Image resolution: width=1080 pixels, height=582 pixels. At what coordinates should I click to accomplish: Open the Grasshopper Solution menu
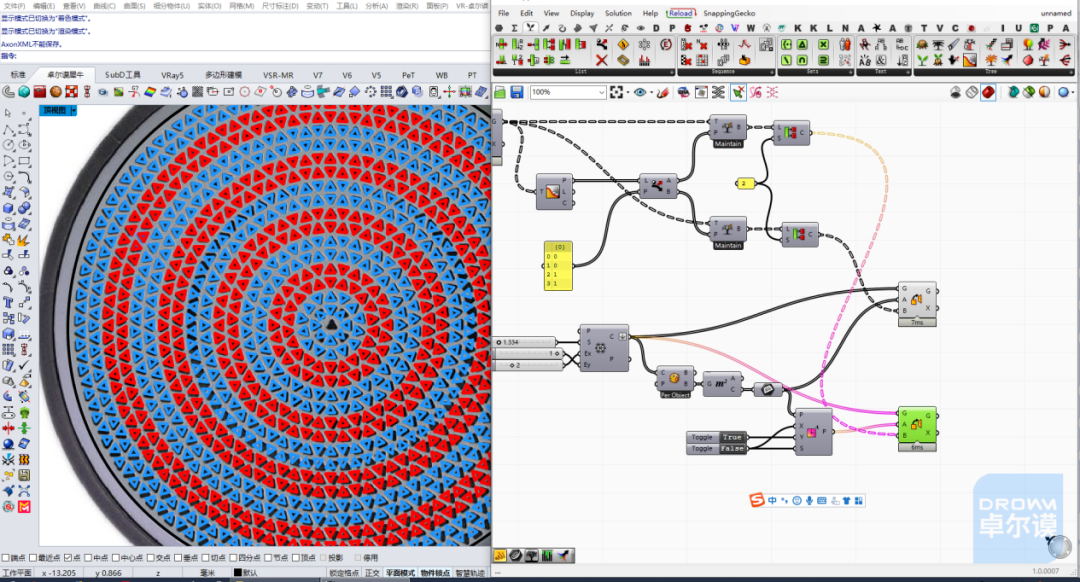pyautogui.click(x=618, y=13)
